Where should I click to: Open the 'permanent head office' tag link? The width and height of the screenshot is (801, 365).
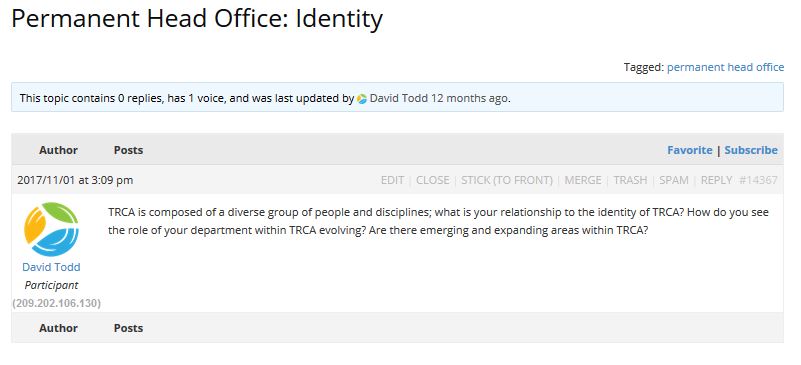tap(725, 67)
